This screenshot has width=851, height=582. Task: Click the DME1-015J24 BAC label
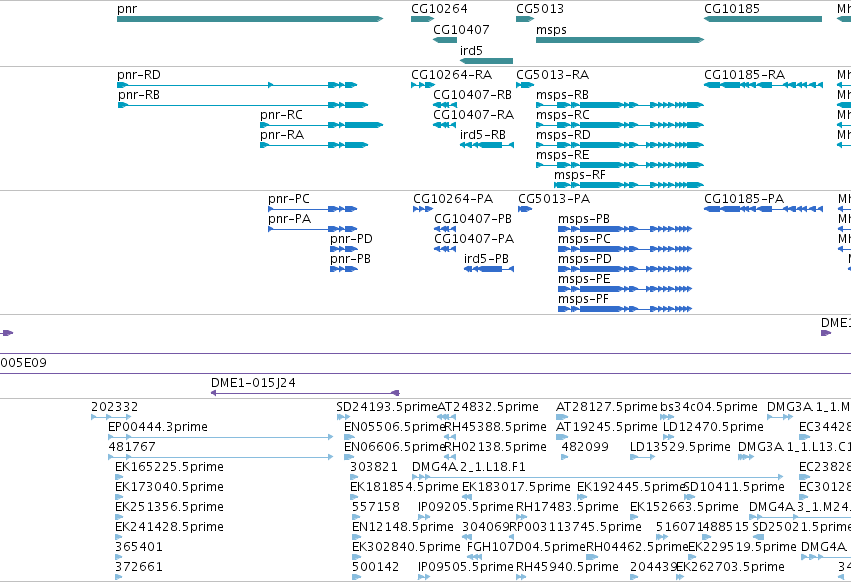pyautogui.click(x=253, y=383)
